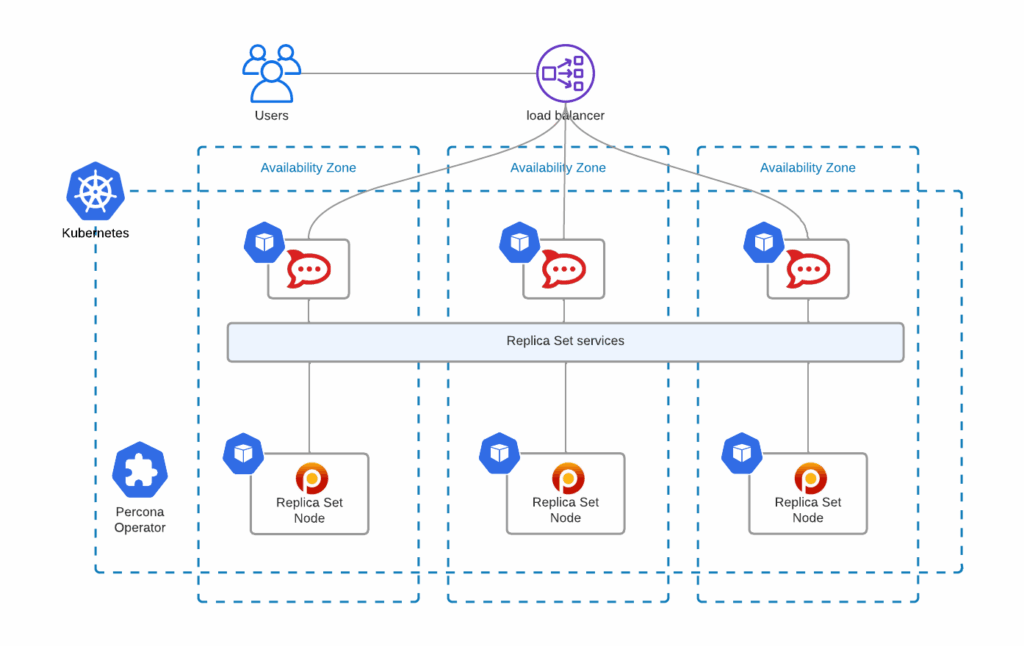Click the "Kubernetes" text label
This screenshot has width=1024, height=646.
point(95,233)
